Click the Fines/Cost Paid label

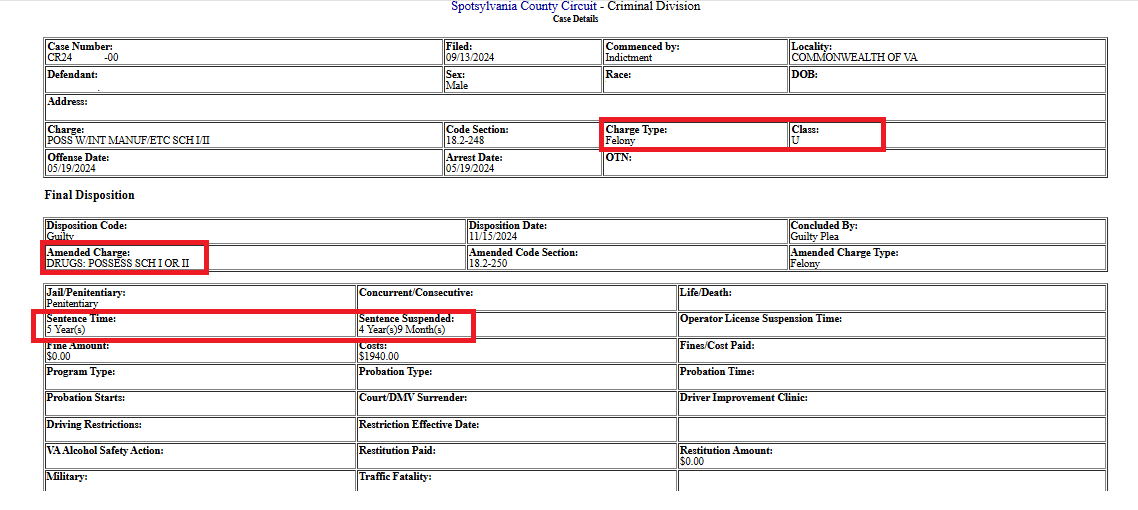[717, 345]
